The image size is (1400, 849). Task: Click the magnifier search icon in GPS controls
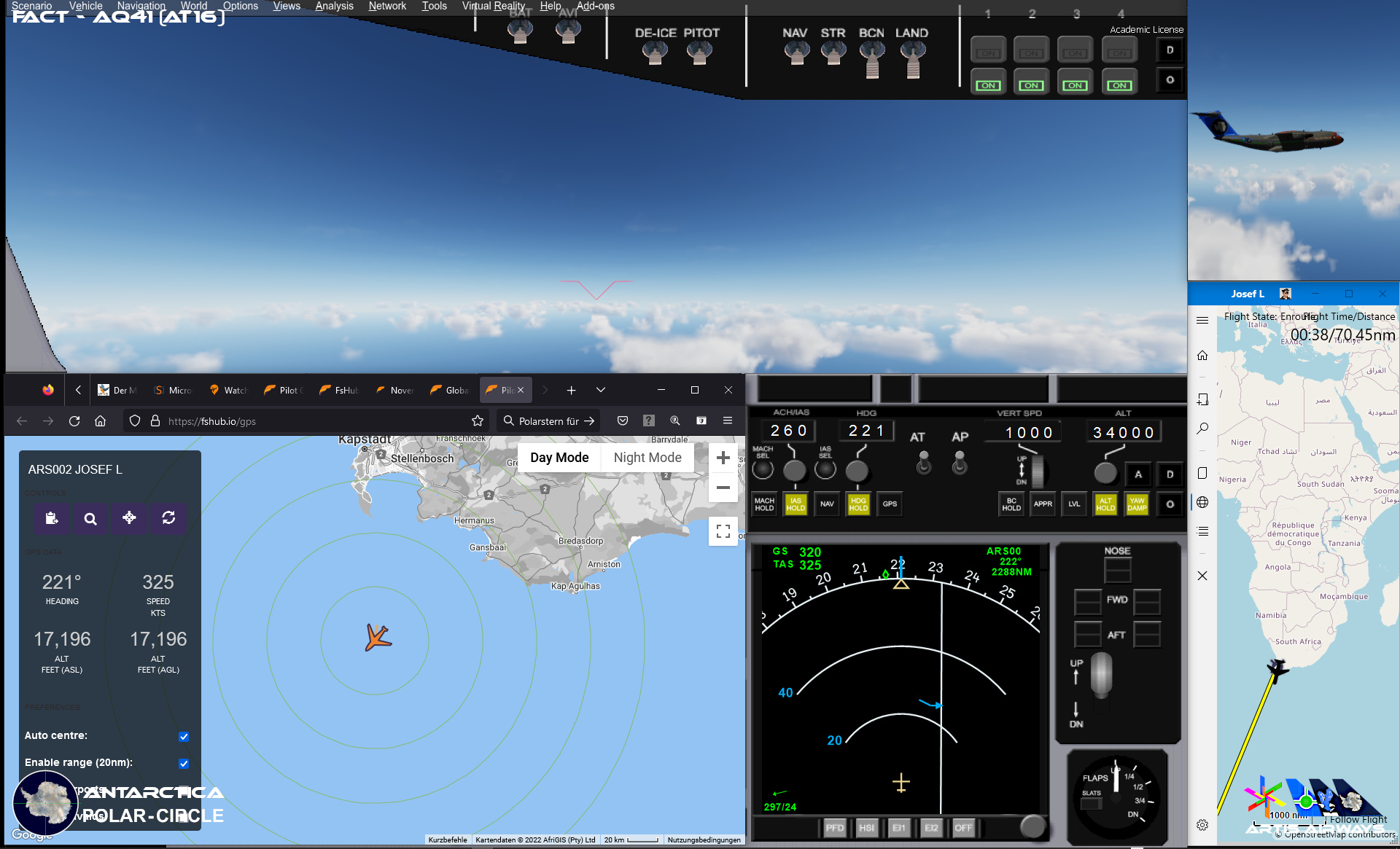pyautogui.click(x=90, y=518)
